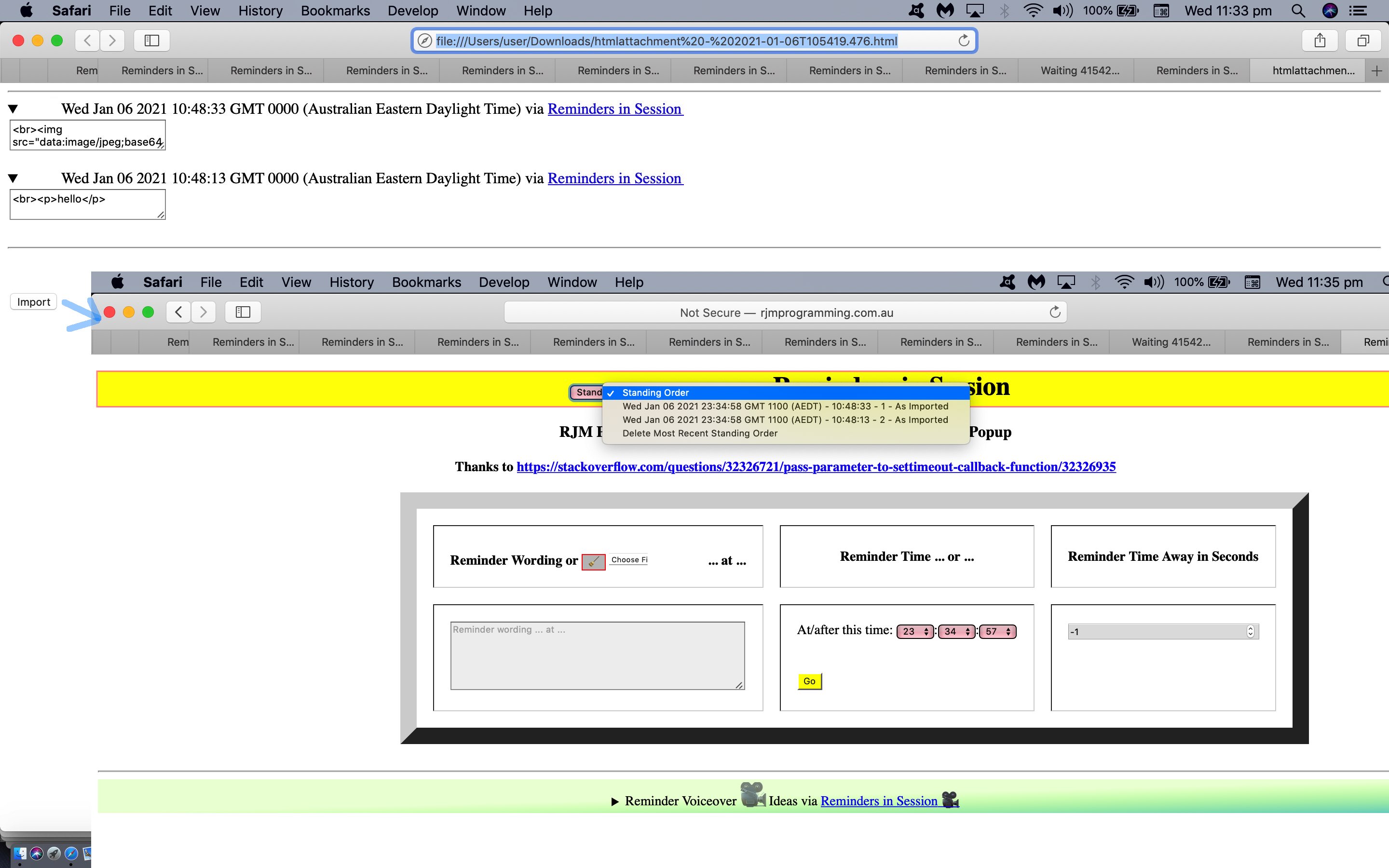Open the File menu in top menu bar
This screenshot has height=868, width=1389.
click(120, 10)
